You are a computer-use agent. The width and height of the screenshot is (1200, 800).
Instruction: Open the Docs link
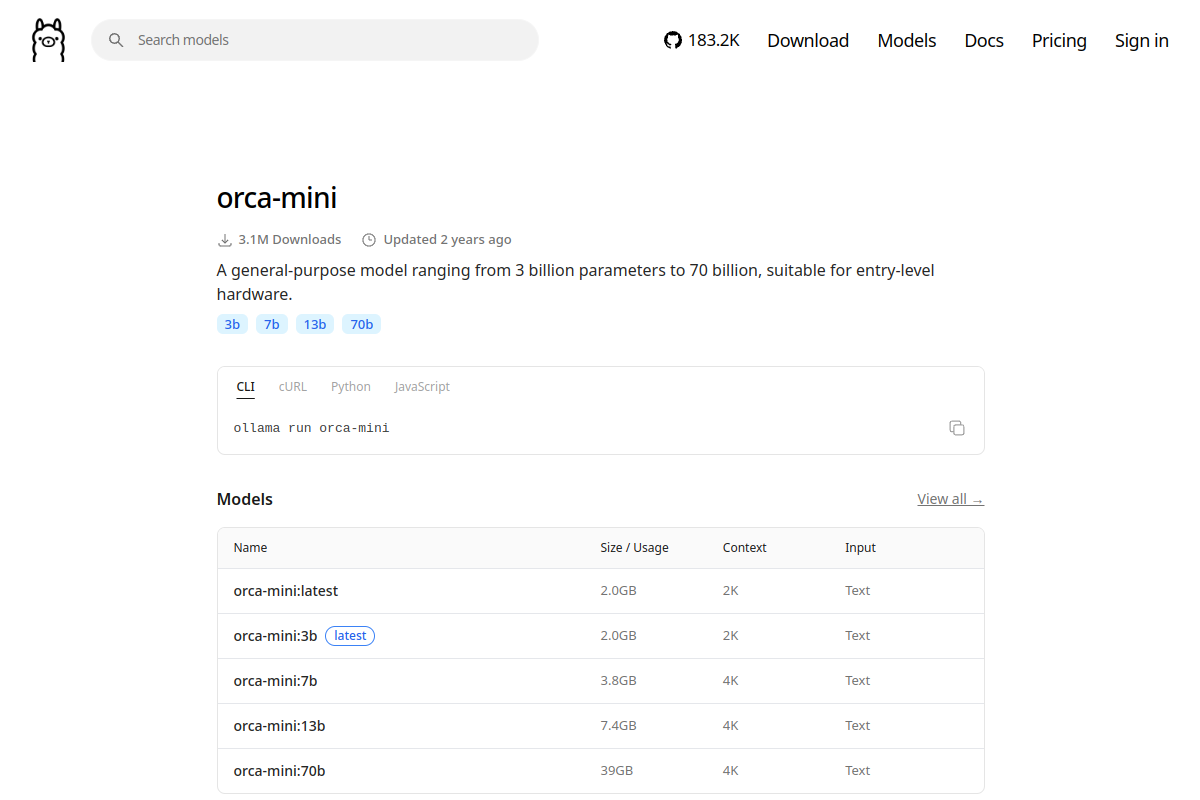pyautogui.click(x=984, y=40)
